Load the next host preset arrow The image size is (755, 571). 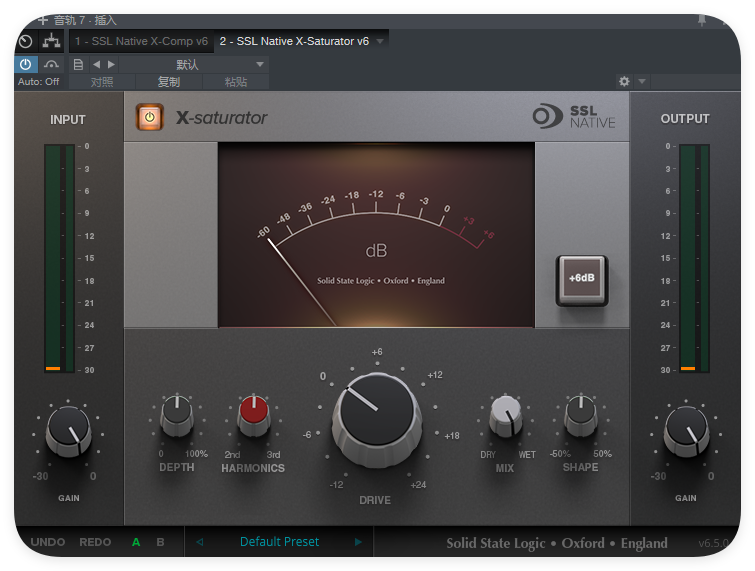click(x=111, y=65)
